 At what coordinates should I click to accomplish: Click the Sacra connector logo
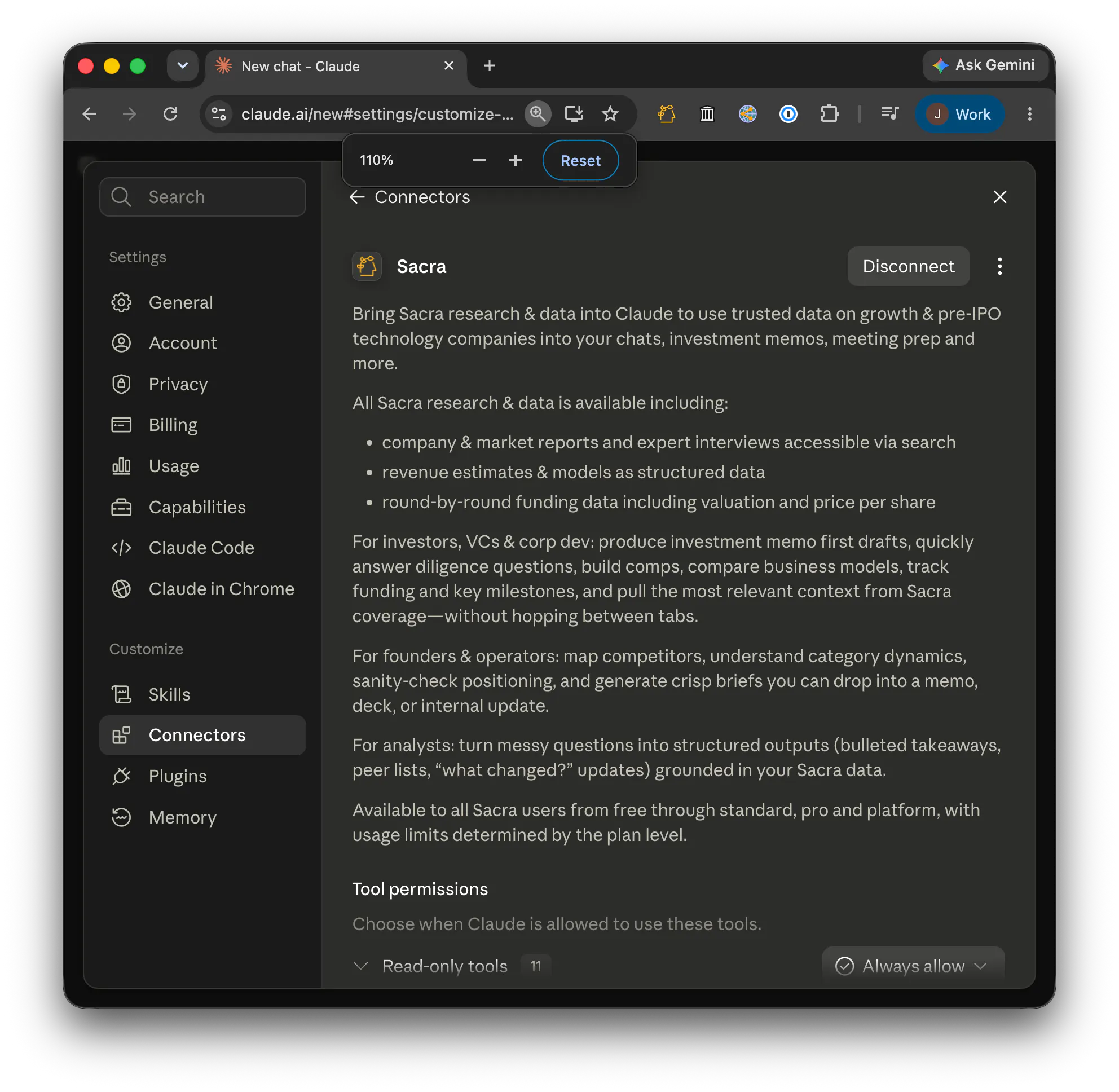[367, 266]
